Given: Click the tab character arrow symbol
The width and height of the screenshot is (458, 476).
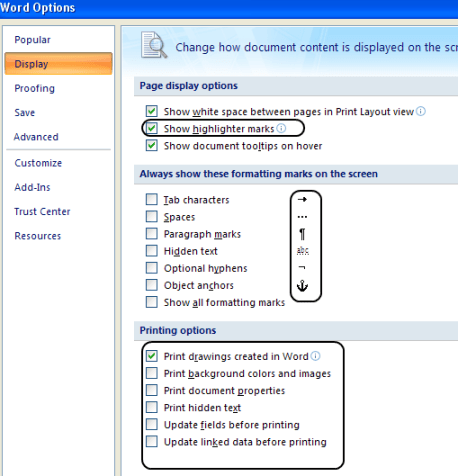Looking at the screenshot, I should [x=302, y=199].
